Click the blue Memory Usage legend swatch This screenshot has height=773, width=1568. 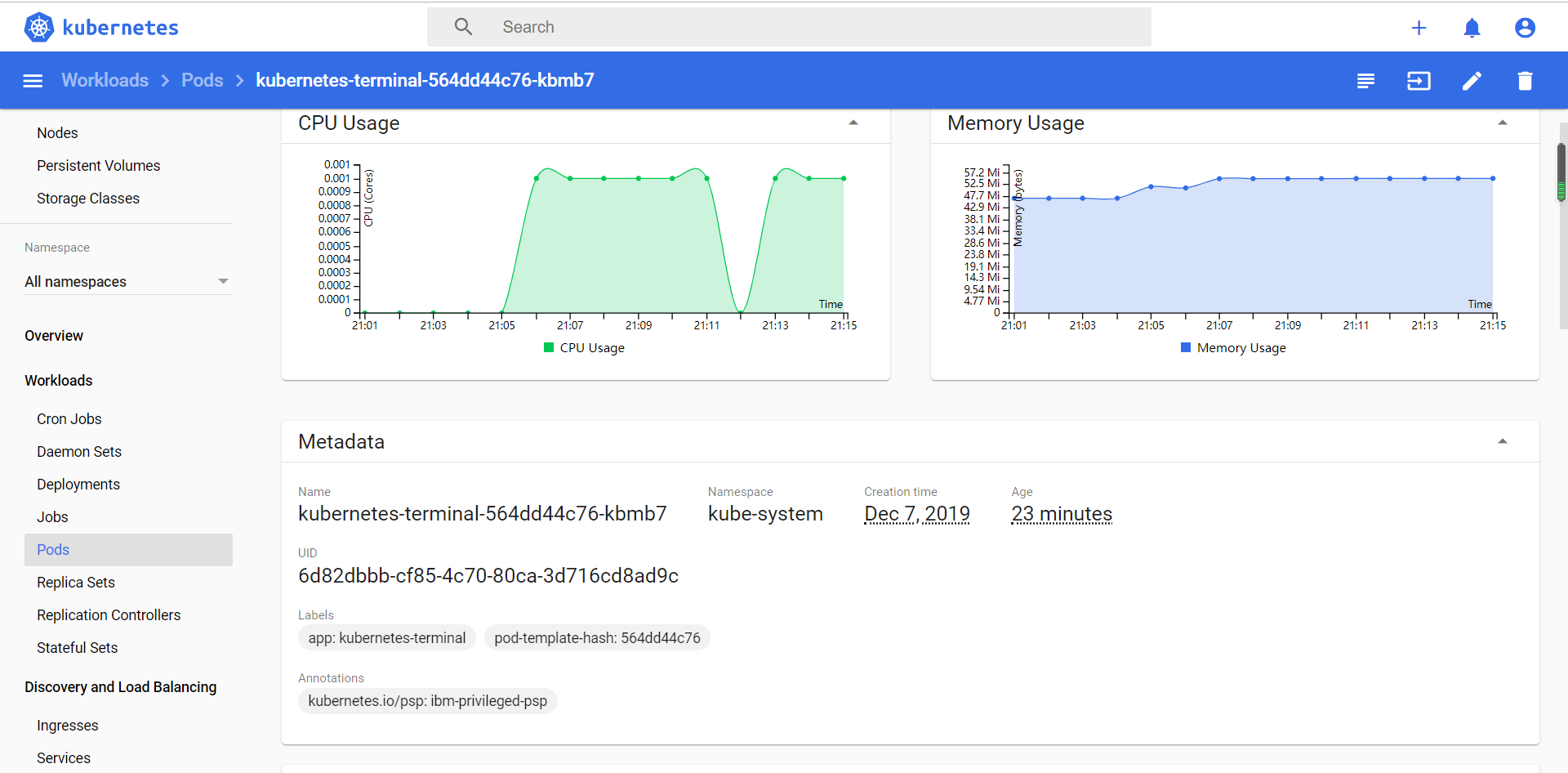1186,347
